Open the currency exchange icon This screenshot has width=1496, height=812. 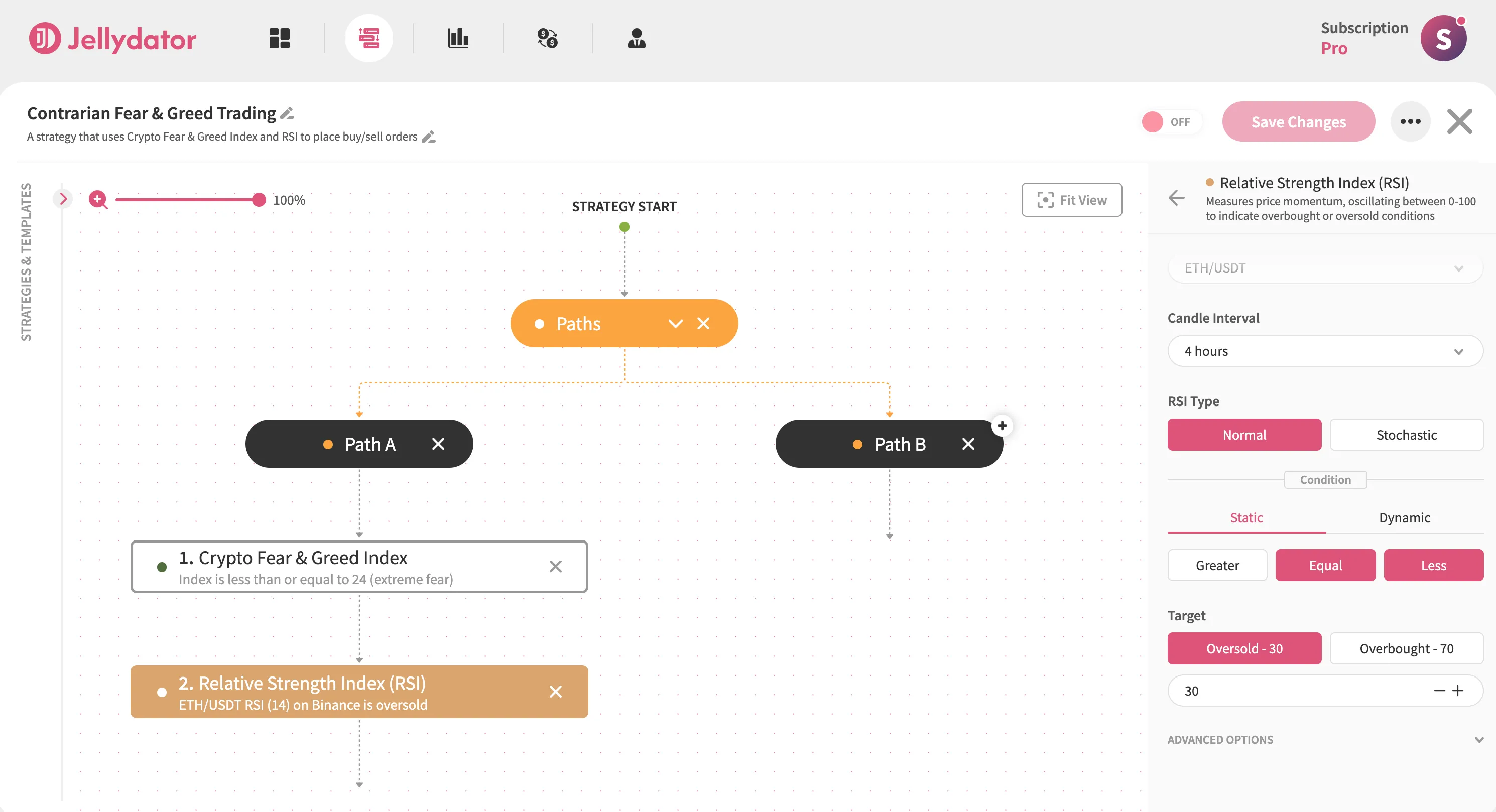click(x=547, y=38)
